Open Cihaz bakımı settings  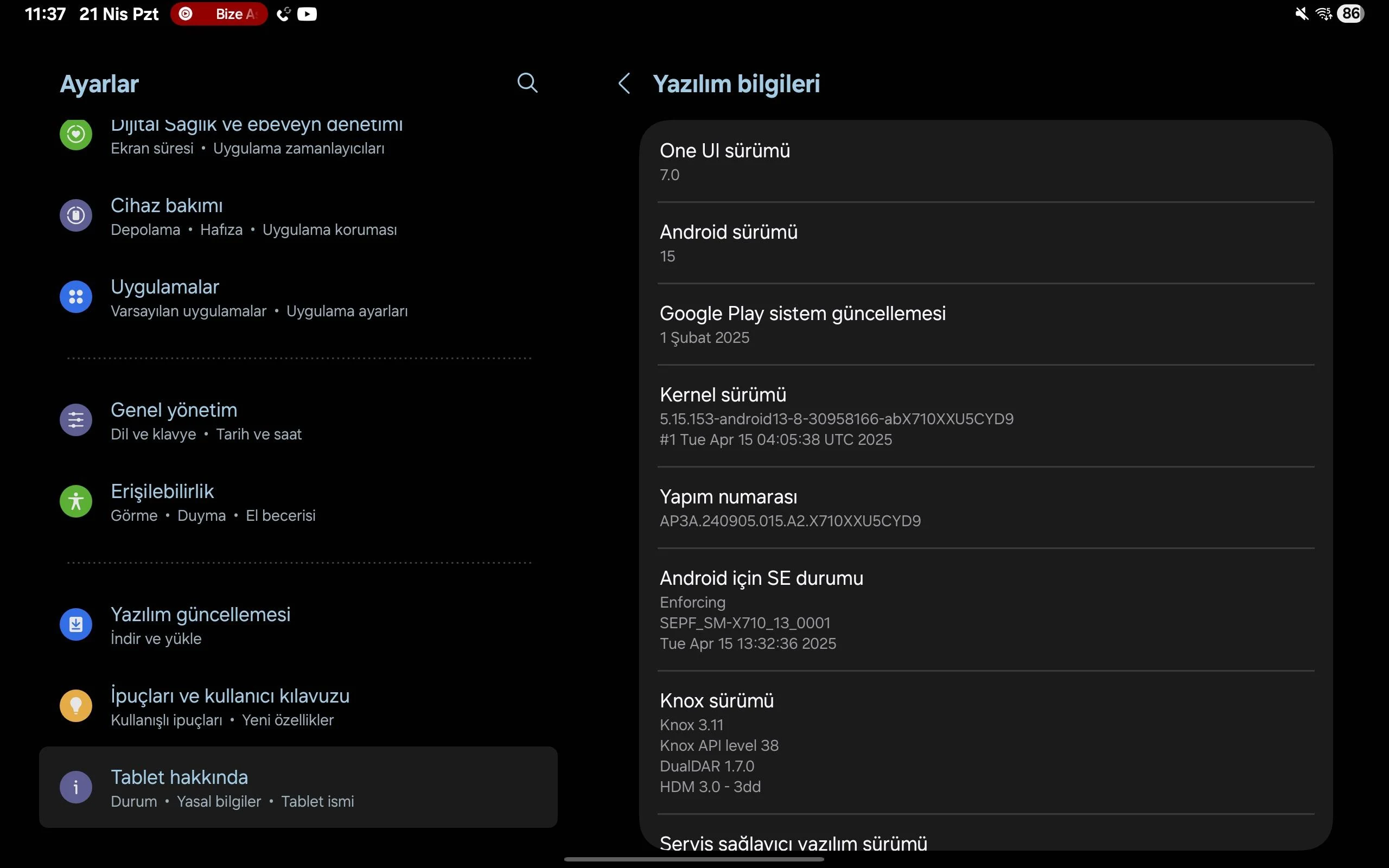click(298, 216)
